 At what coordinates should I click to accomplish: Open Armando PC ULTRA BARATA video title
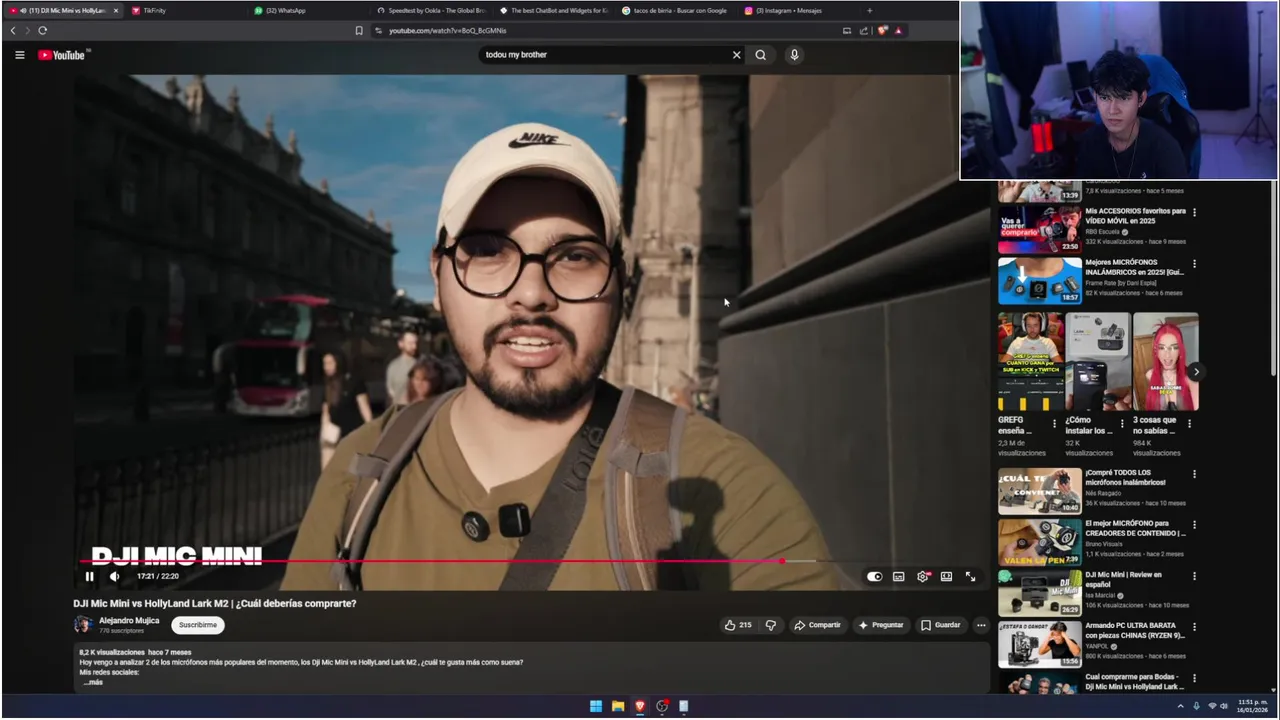[1135, 631]
